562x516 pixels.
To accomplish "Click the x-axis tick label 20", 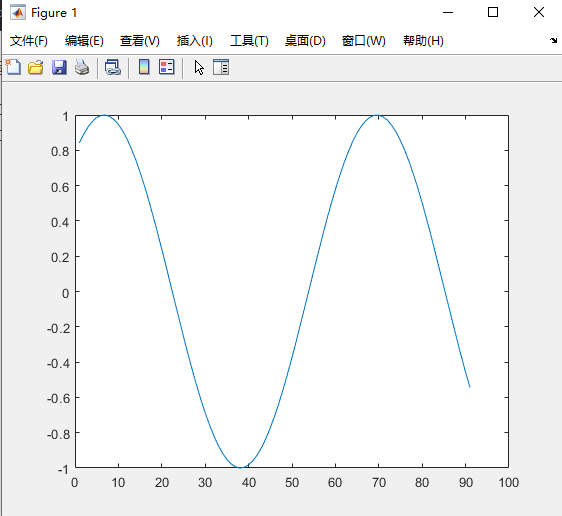I will pyautogui.click(x=162, y=483).
